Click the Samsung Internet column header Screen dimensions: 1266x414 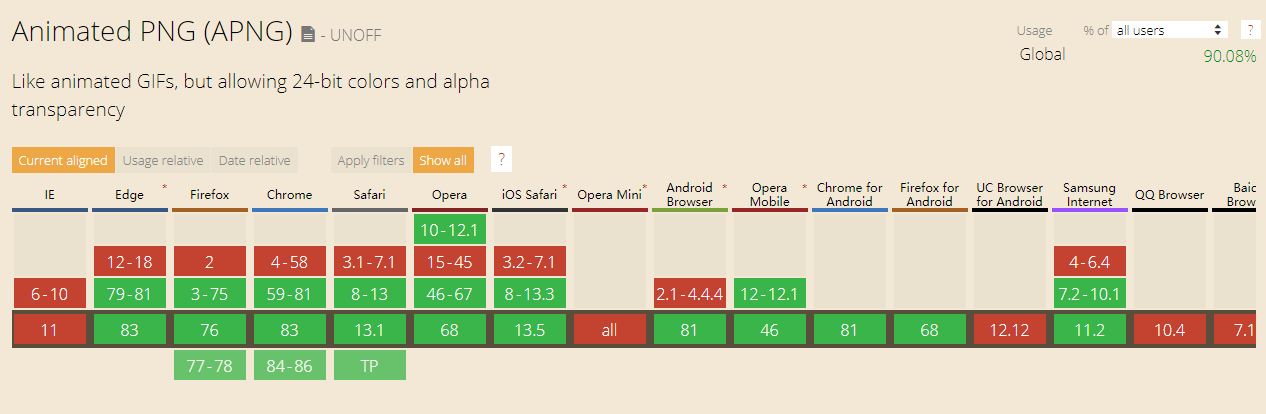[1089, 195]
